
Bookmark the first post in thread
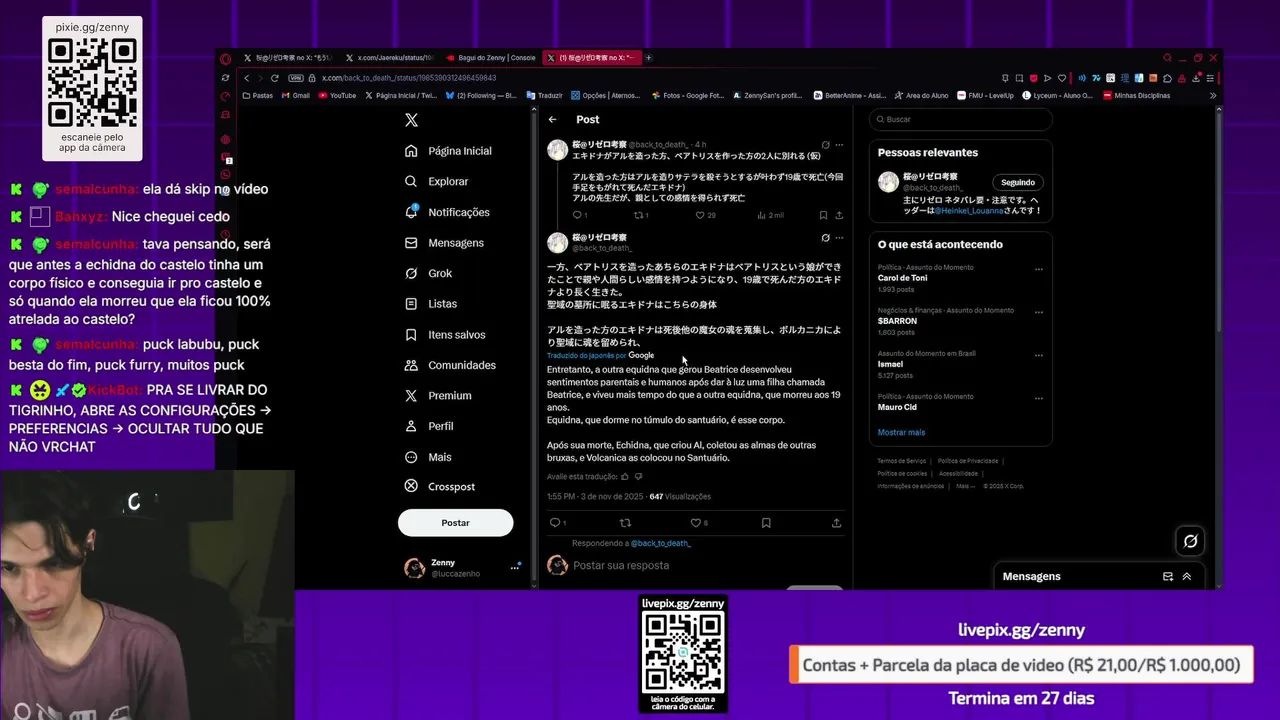(823, 215)
